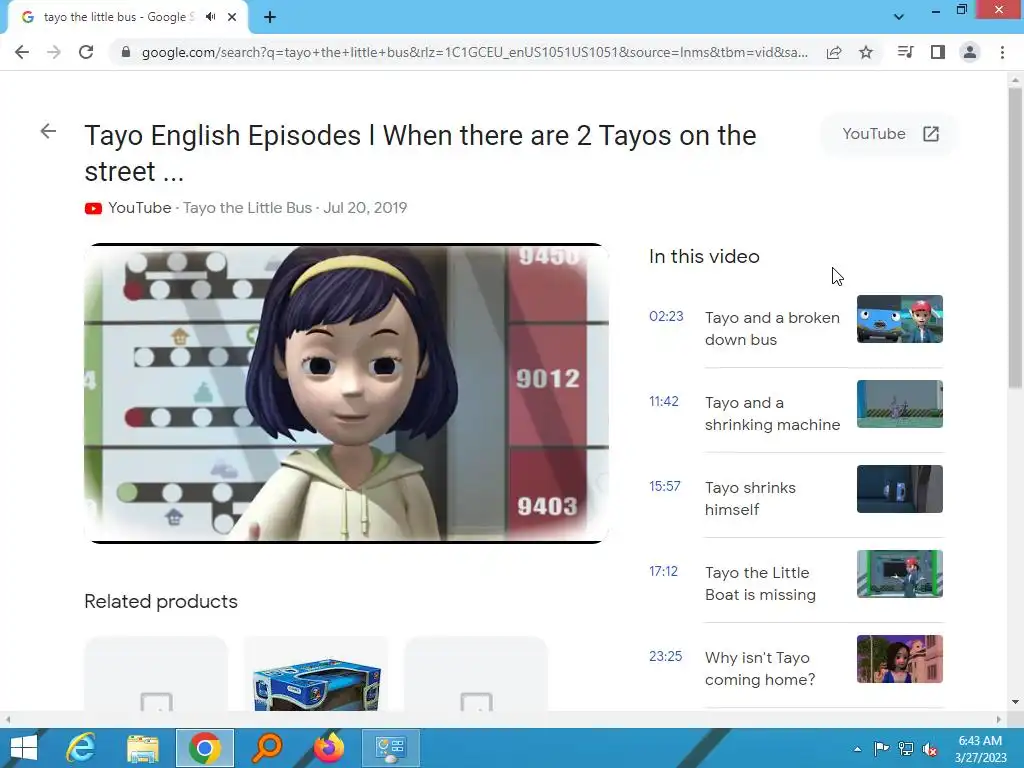Go back using the browser back arrow
The image size is (1024, 768).
click(22, 52)
